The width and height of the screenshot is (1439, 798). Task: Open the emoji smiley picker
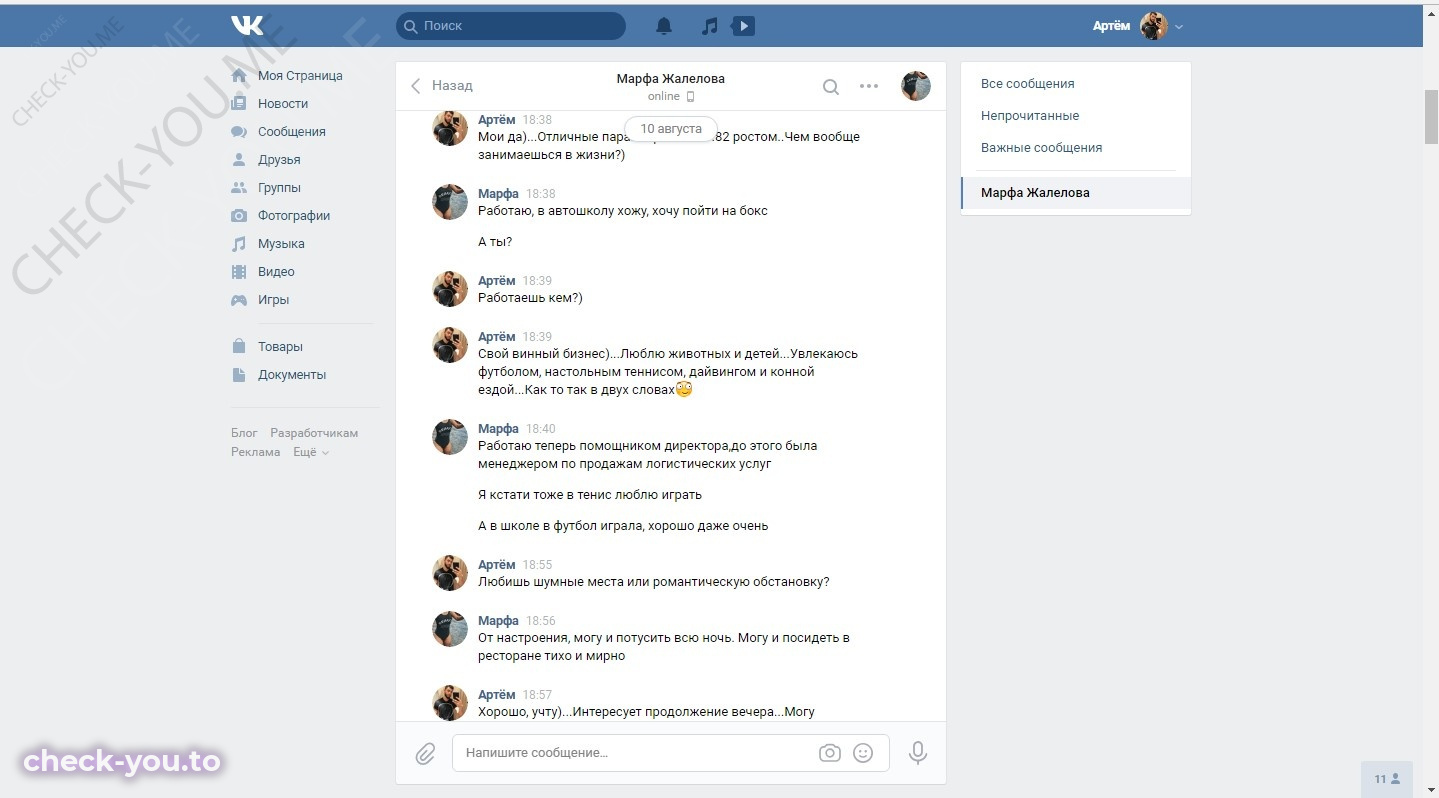(863, 753)
